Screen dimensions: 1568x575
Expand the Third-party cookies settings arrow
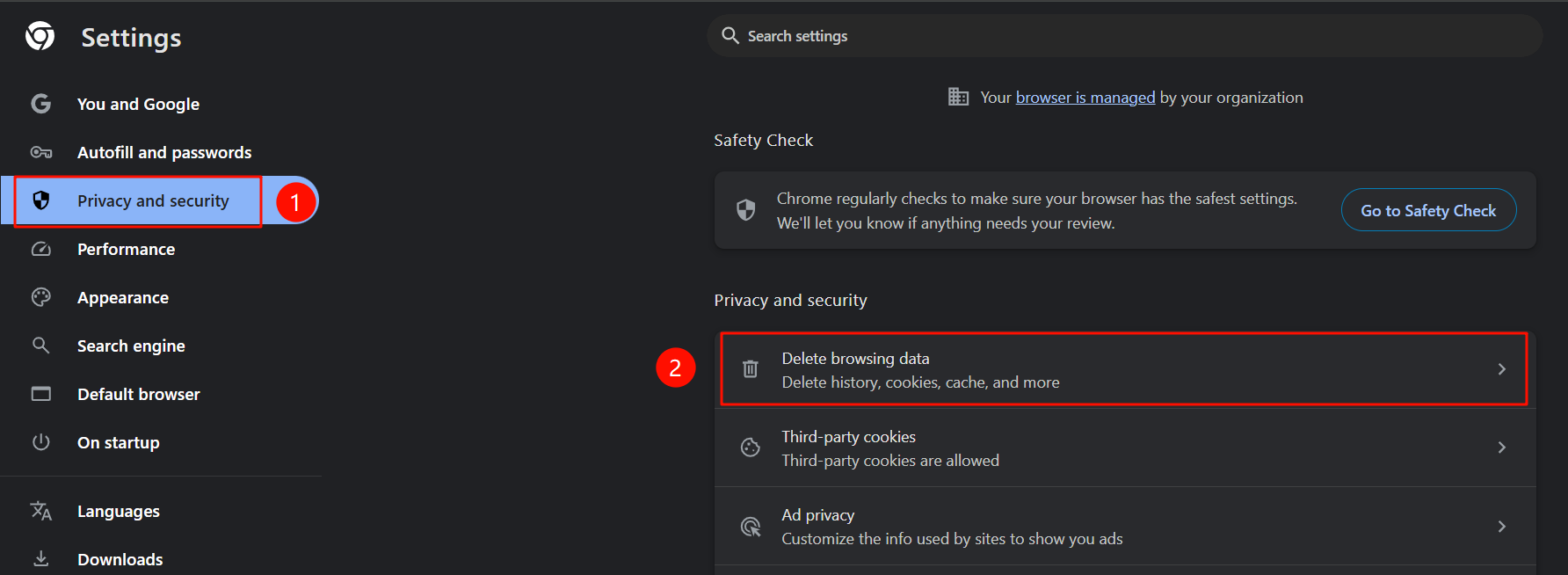click(1501, 448)
